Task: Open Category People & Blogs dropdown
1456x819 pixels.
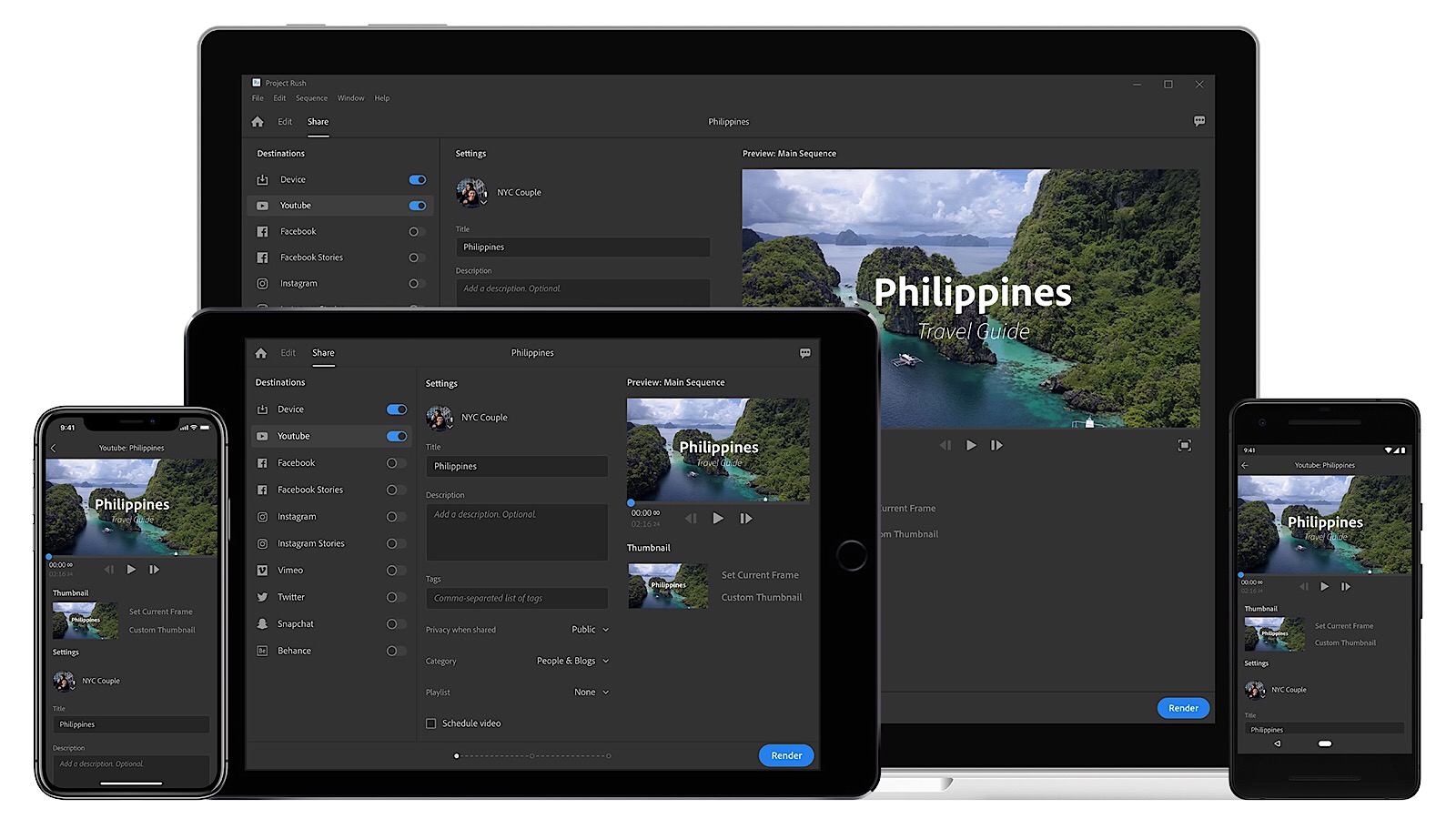Action: pyautogui.click(x=573, y=661)
